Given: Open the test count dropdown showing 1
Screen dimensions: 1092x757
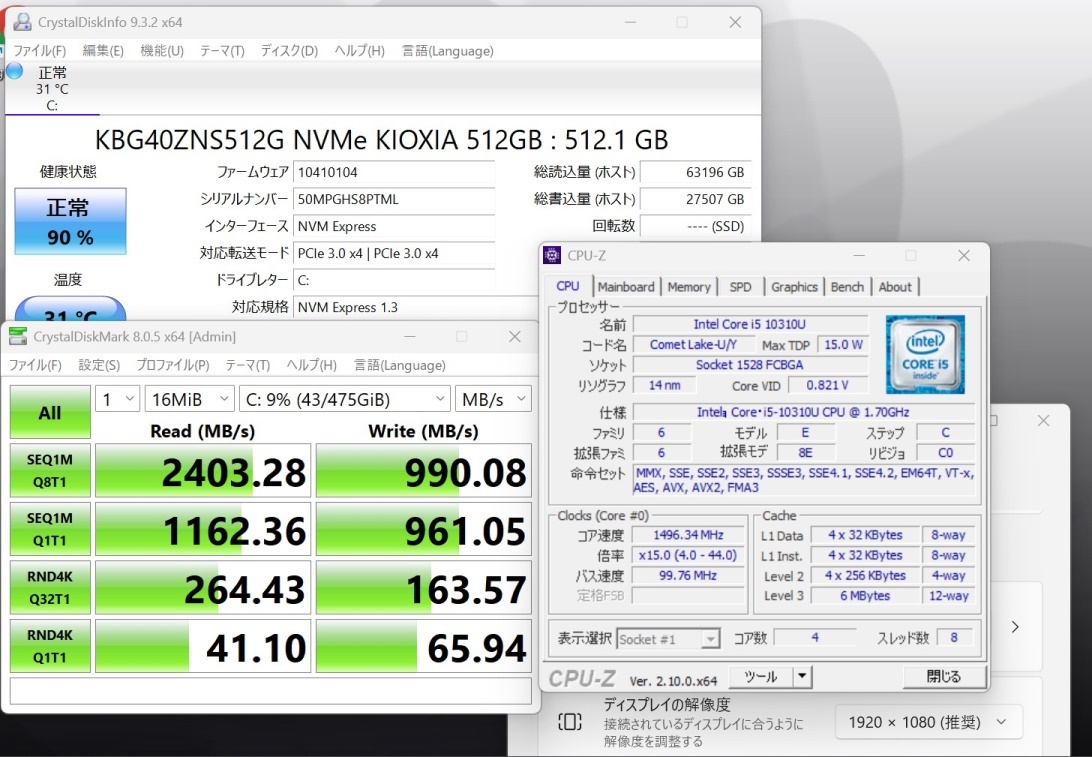Looking at the screenshot, I should (x=118, y=399).
